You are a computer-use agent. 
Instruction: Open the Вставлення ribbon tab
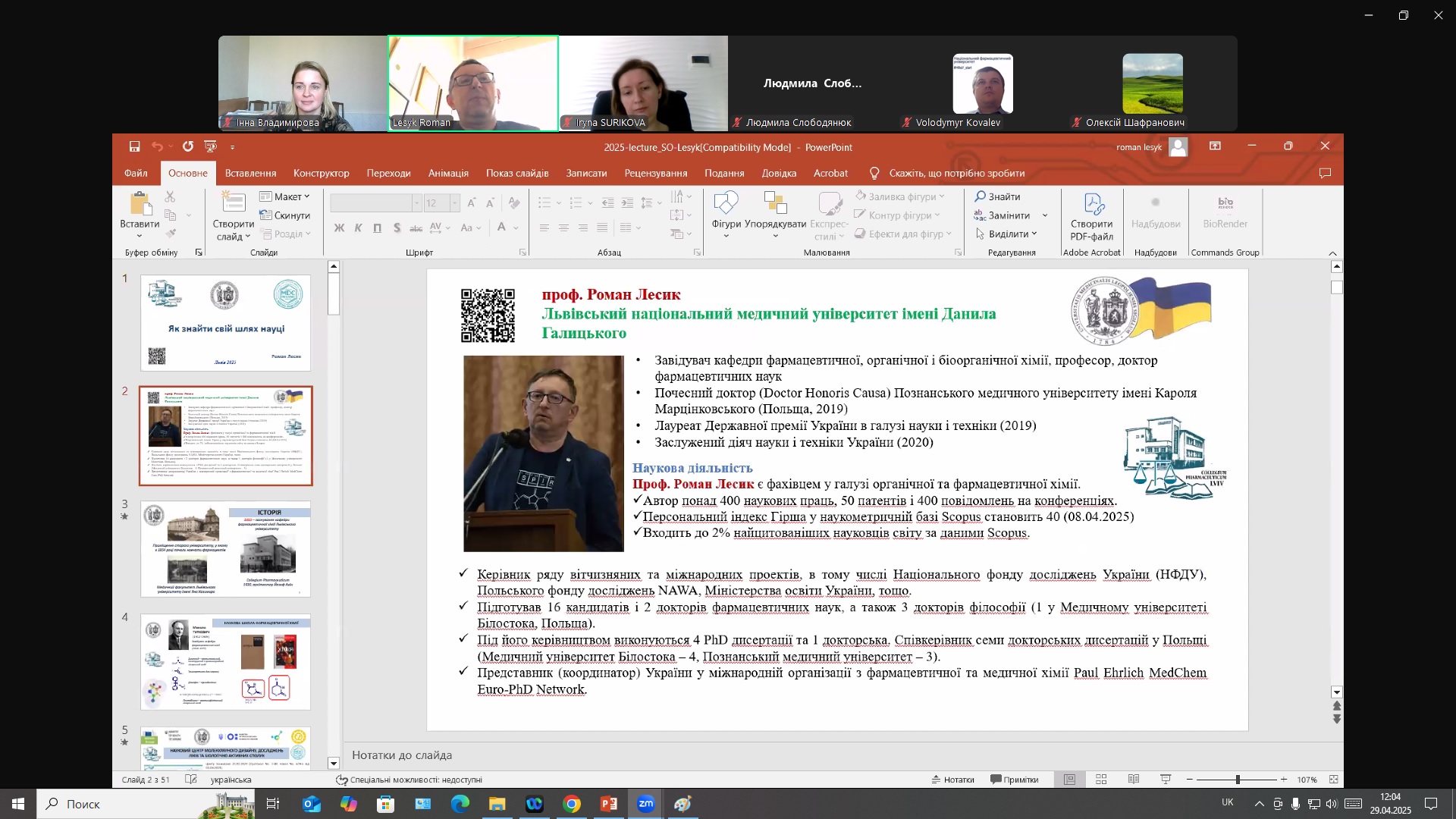click(250, 173)
